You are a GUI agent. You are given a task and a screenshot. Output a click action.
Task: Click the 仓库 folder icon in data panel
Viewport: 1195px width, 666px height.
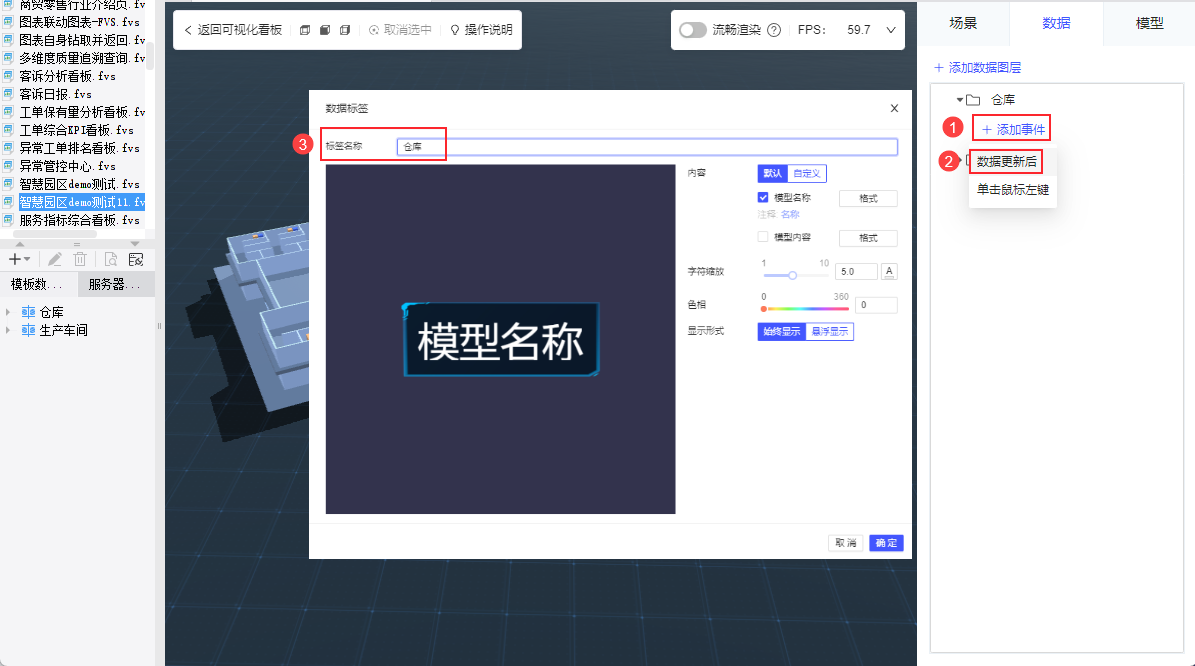click(972, 100)
